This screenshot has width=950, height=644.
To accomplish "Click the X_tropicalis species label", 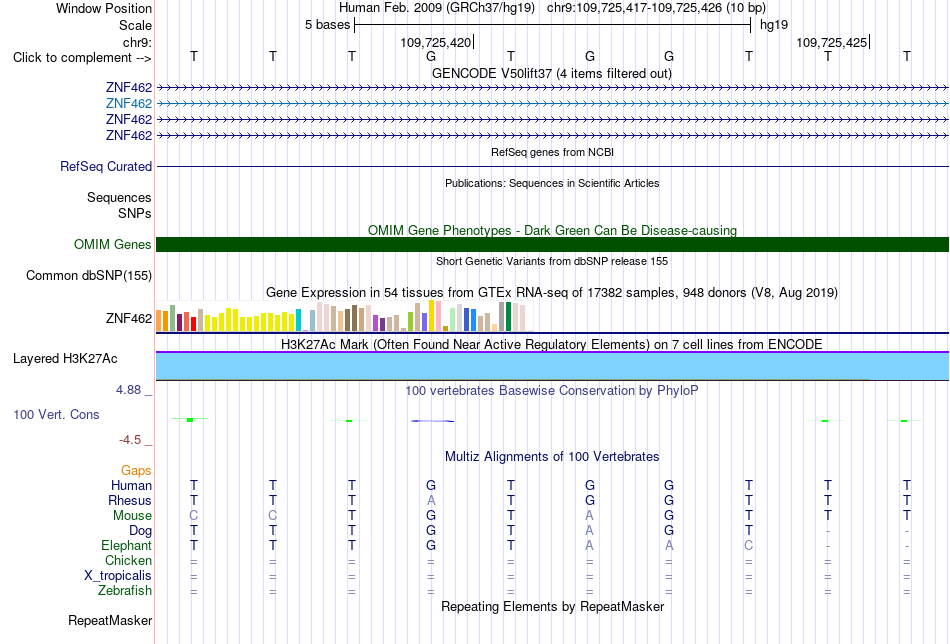I will click(x=118, y=576).
